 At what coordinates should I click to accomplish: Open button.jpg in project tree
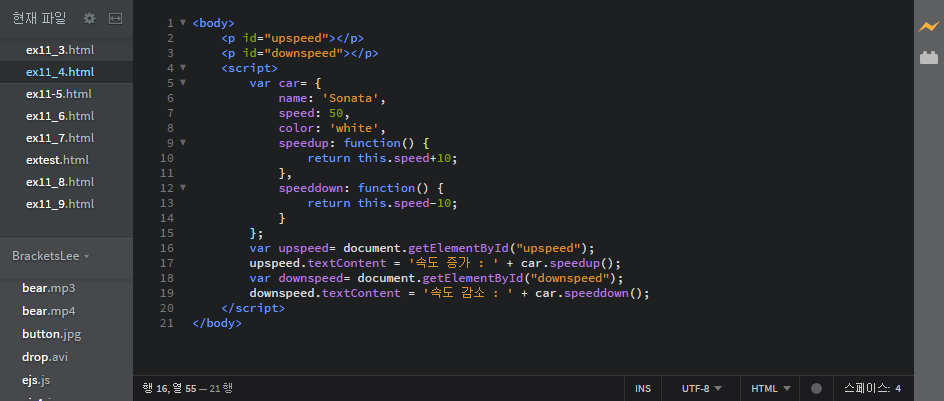point(52,334)
